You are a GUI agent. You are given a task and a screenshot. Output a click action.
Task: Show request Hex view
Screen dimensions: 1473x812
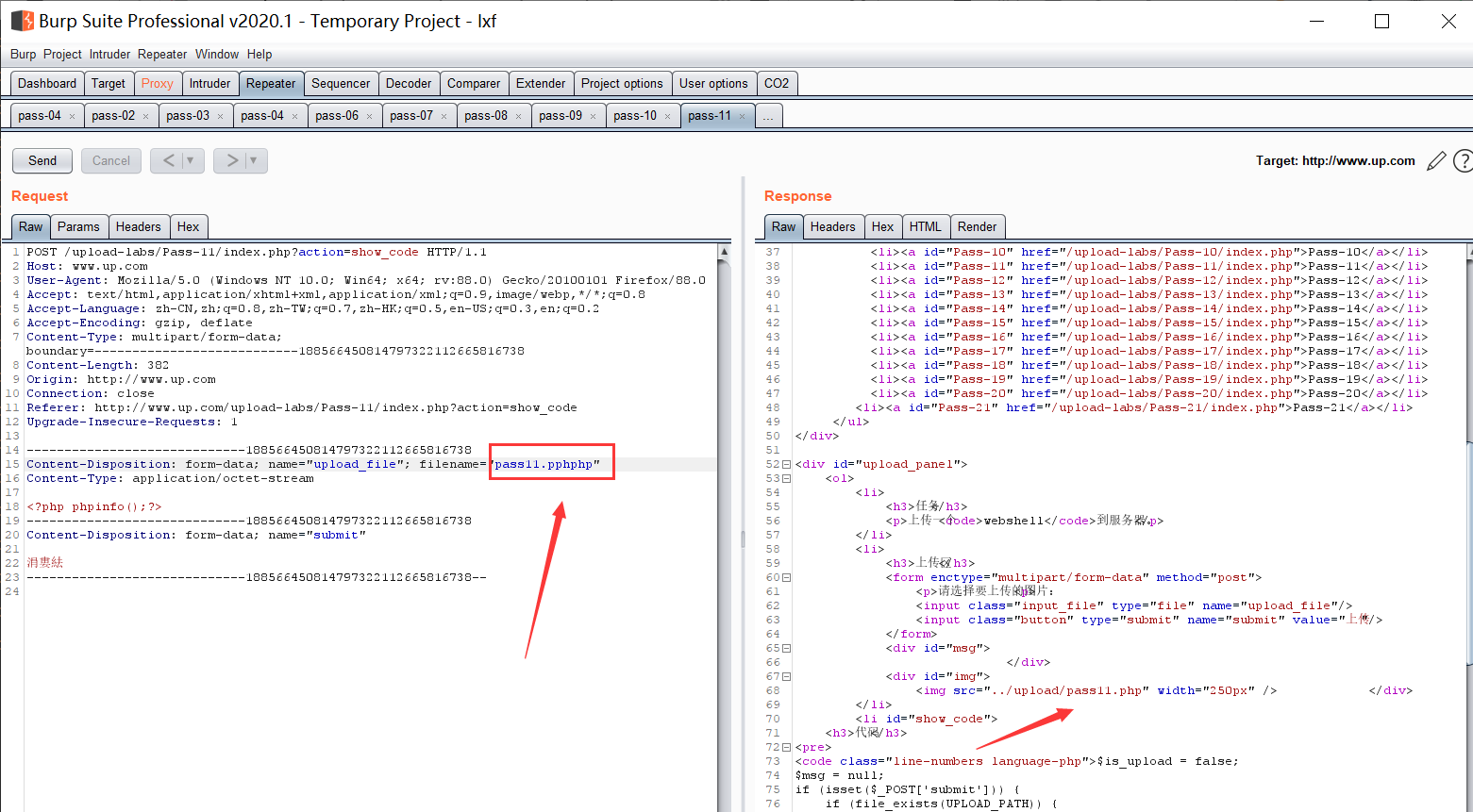(x=189, y=226)
